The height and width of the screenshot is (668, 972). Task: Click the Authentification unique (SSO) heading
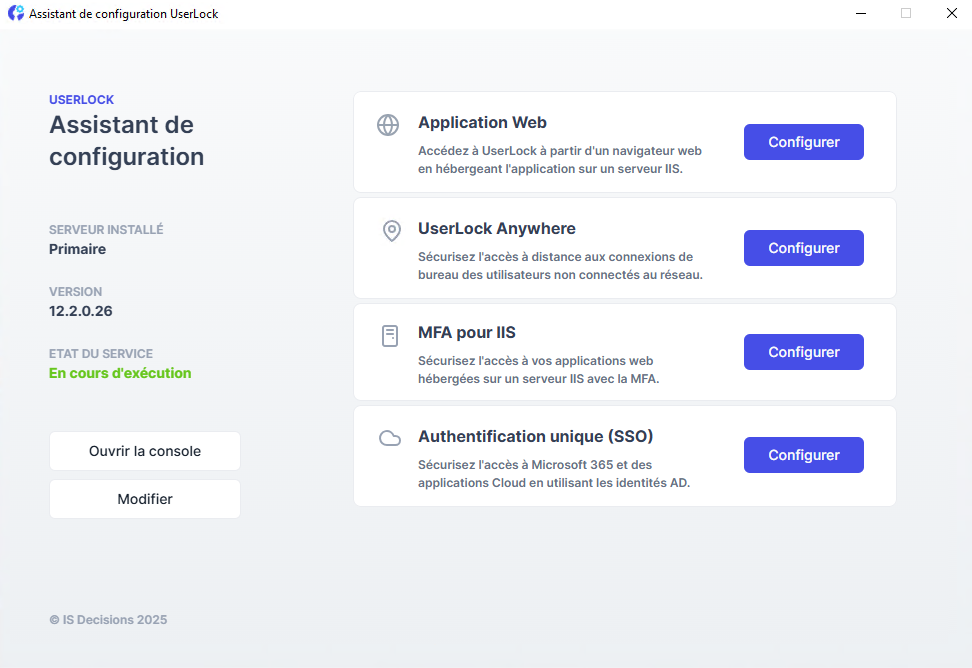coord(536,436)
